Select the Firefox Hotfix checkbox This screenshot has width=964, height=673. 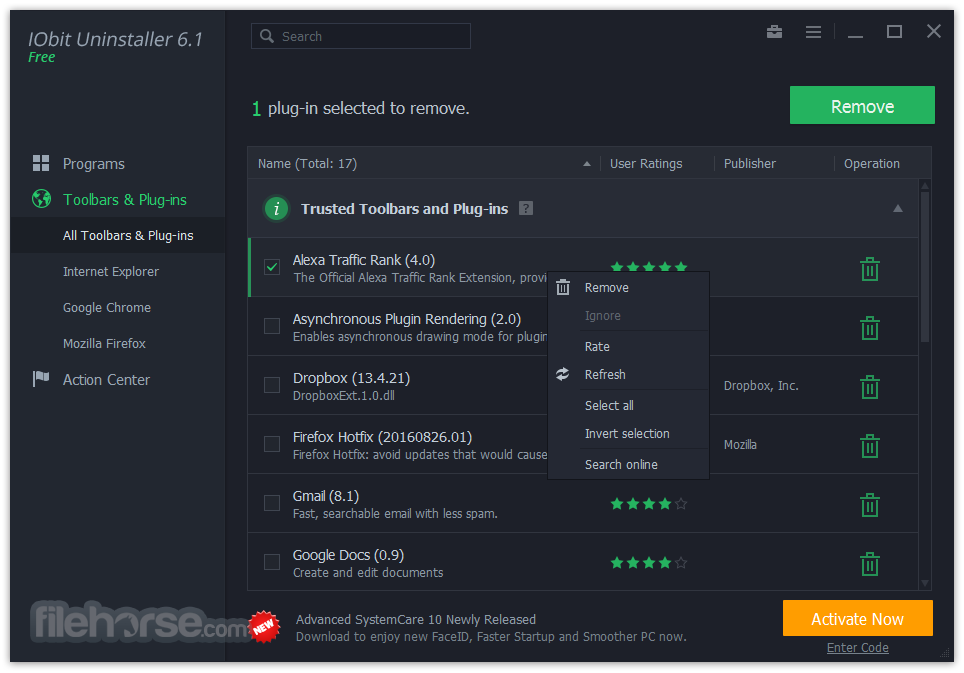point(272,444)
